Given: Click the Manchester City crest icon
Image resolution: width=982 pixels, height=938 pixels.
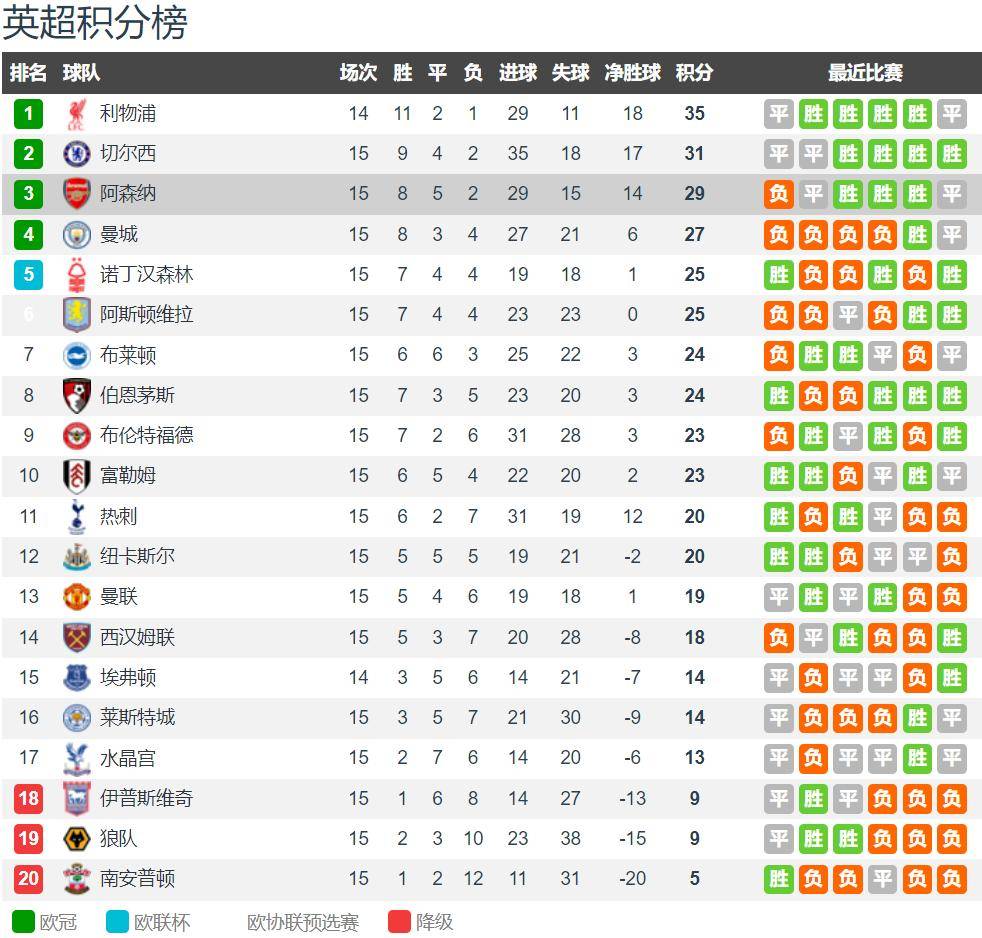Looking at the screenshot, I should [77, 235].
